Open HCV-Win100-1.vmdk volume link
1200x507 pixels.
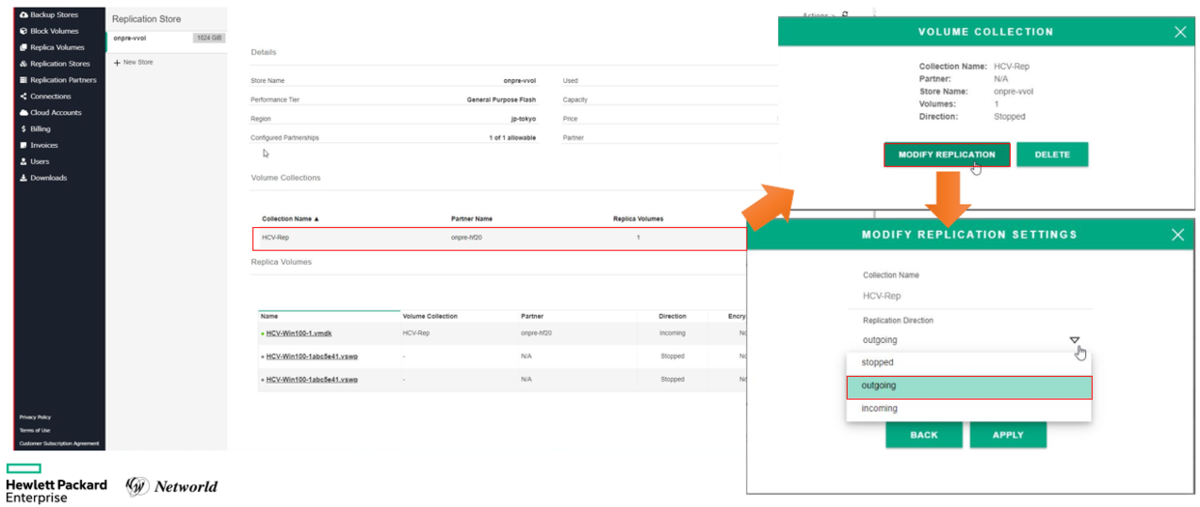click(x=301, y=332)
